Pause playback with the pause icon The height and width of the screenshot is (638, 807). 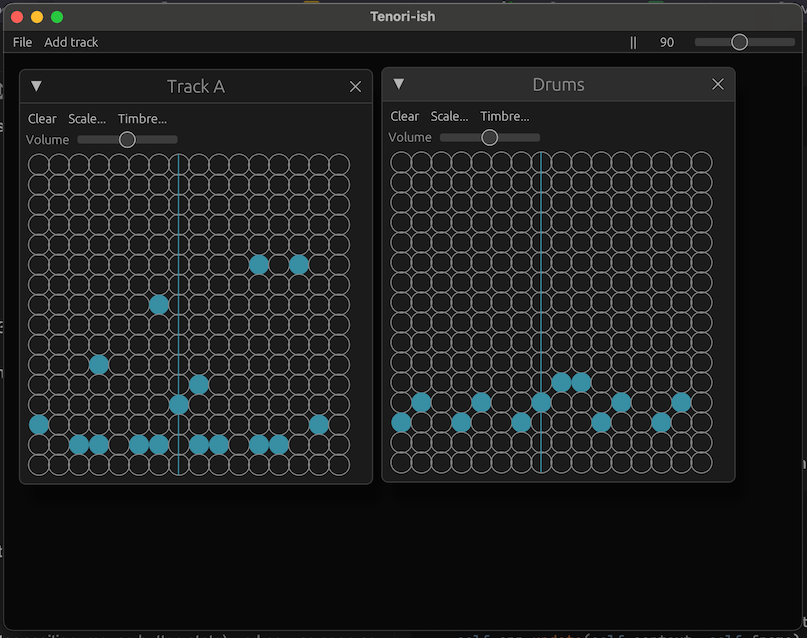(633, 42)
